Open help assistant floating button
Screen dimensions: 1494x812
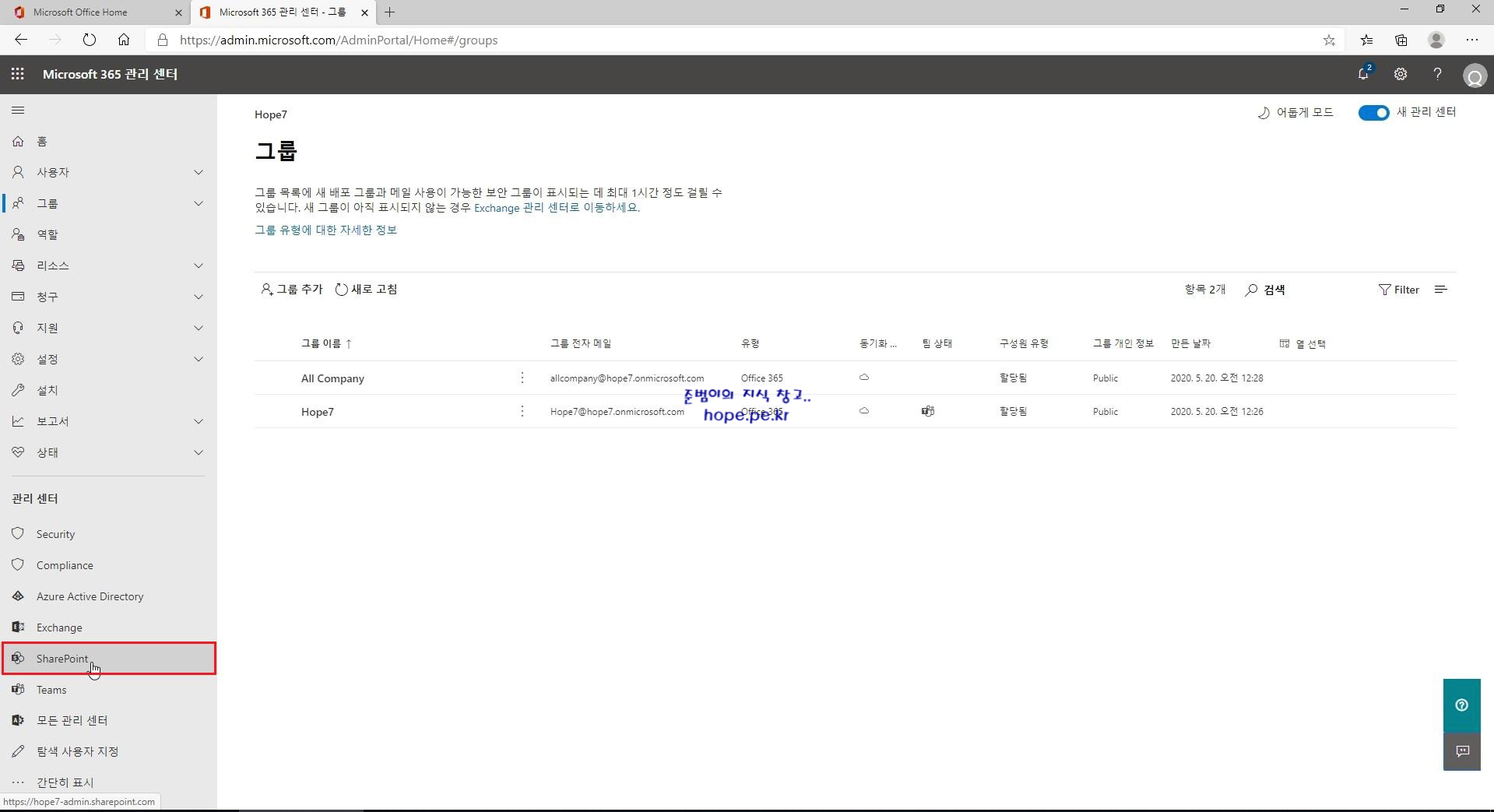1461,705
